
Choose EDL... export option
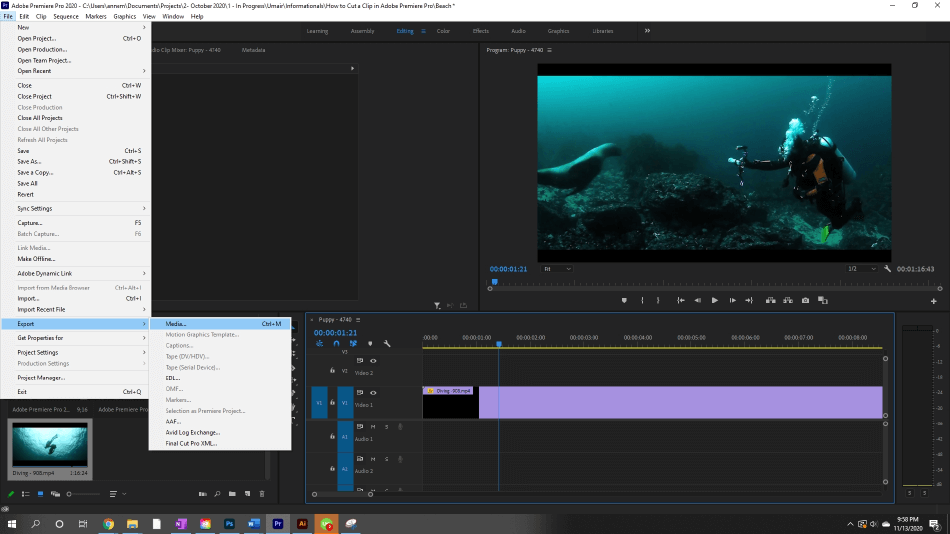pos(220,378)
